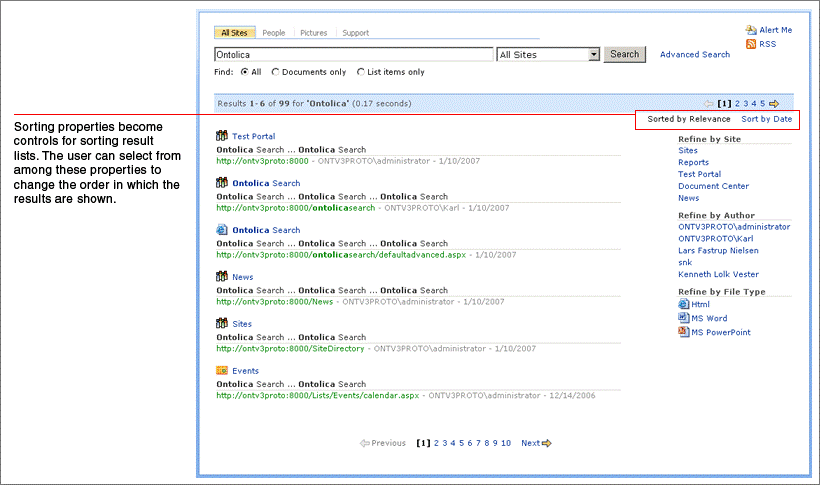Refine by site Document Center

[x=713, y=186]
